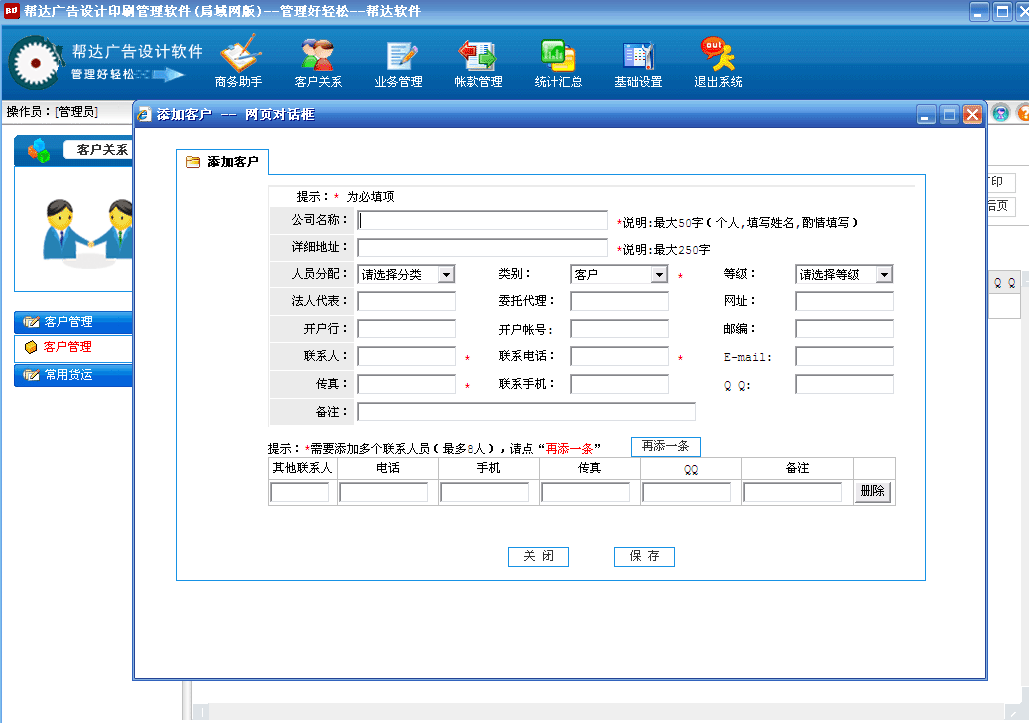The width and height of the screenshot is (1029, 723).
Task: Open the 帐款管理 toolbar icon
Action: (x=478, y=62)
